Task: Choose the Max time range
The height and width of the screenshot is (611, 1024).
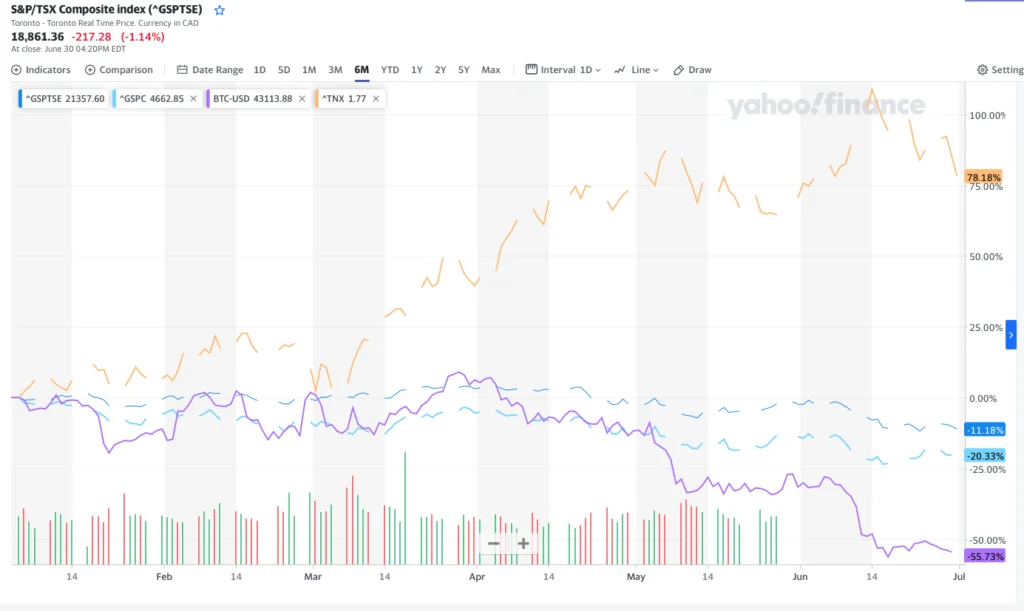Action: (x=490, y=70)
